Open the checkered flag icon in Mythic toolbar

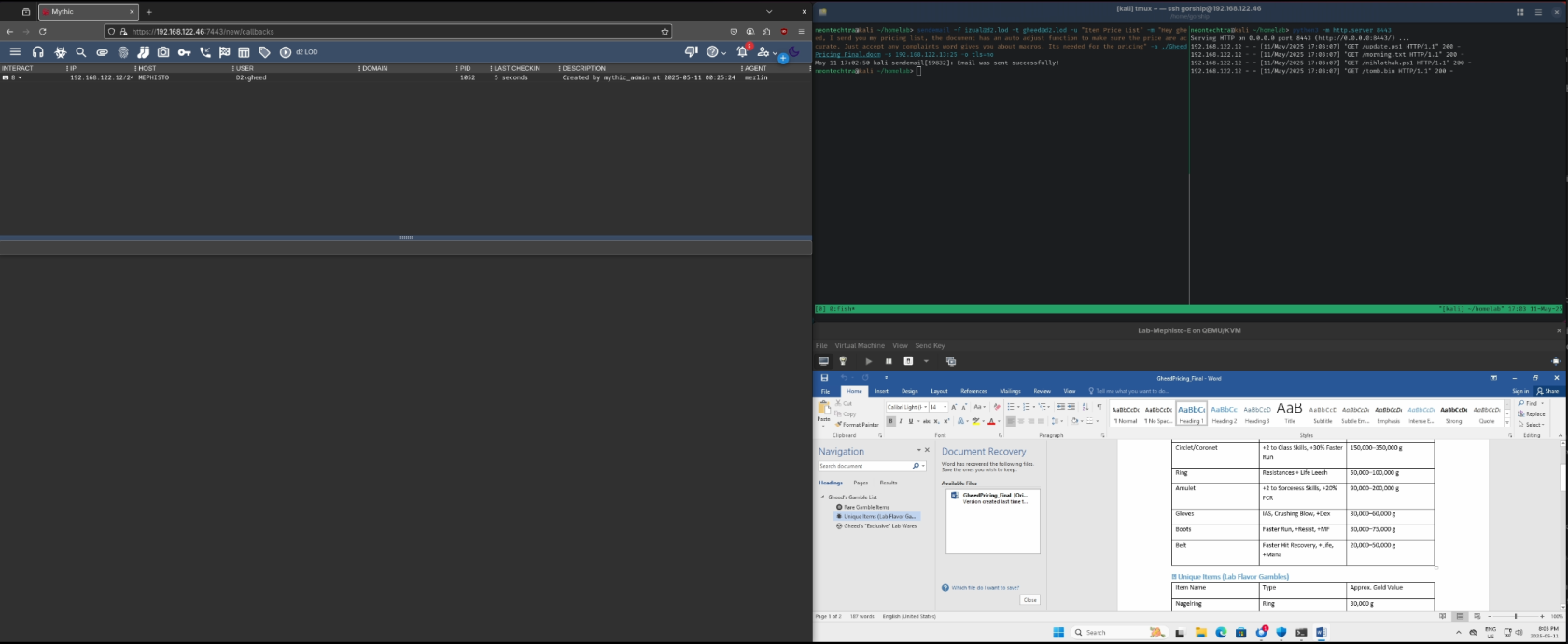pos(225,52)
